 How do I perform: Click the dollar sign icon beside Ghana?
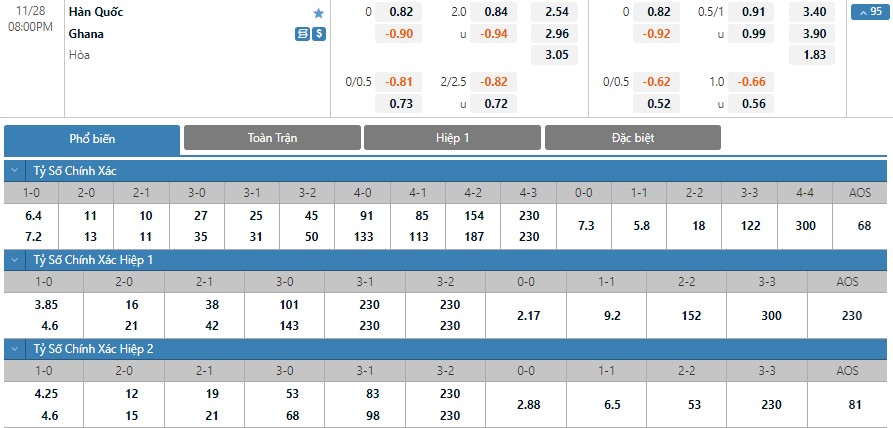(319, 34)
